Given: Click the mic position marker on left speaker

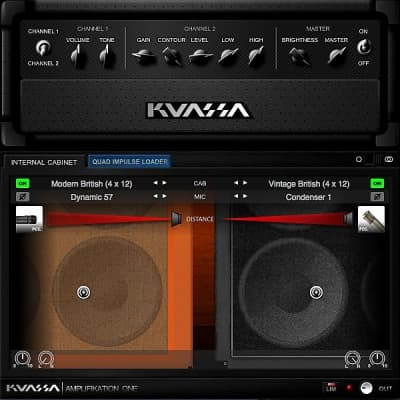Looking at the screenshot, I should [x=83, y=292].
